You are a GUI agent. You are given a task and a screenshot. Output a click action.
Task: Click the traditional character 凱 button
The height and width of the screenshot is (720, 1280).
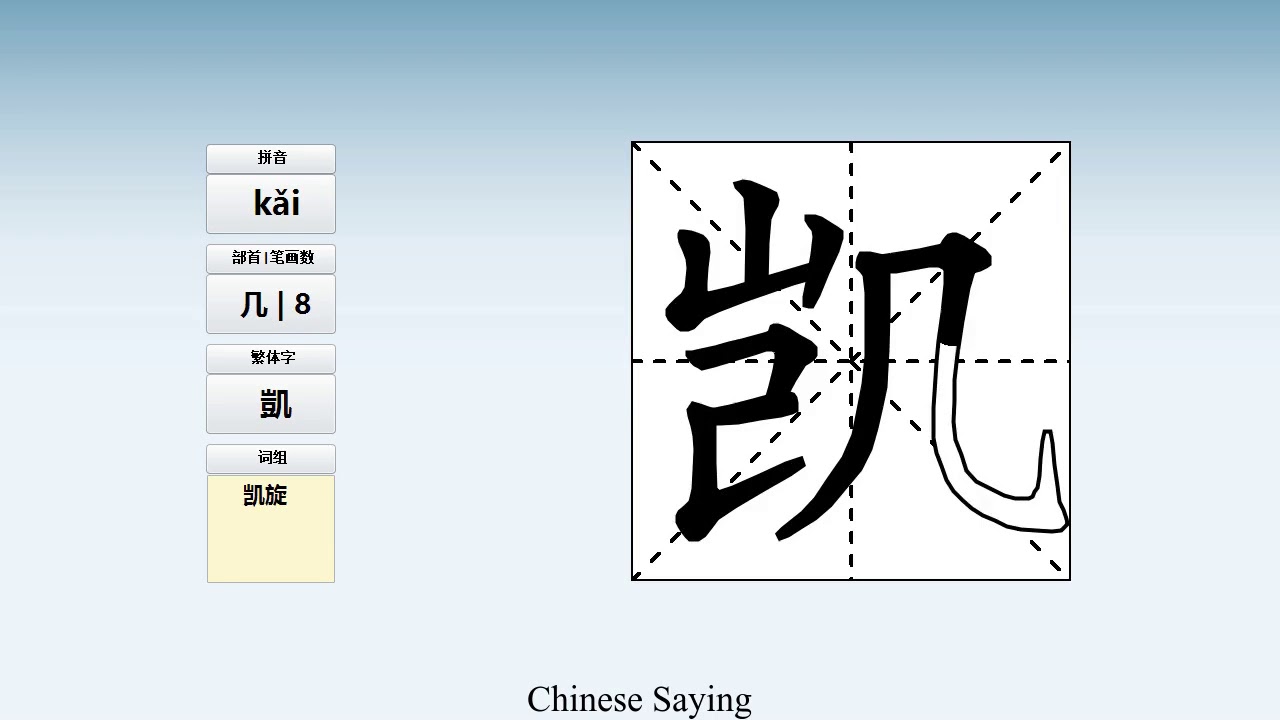click(271, 404)
